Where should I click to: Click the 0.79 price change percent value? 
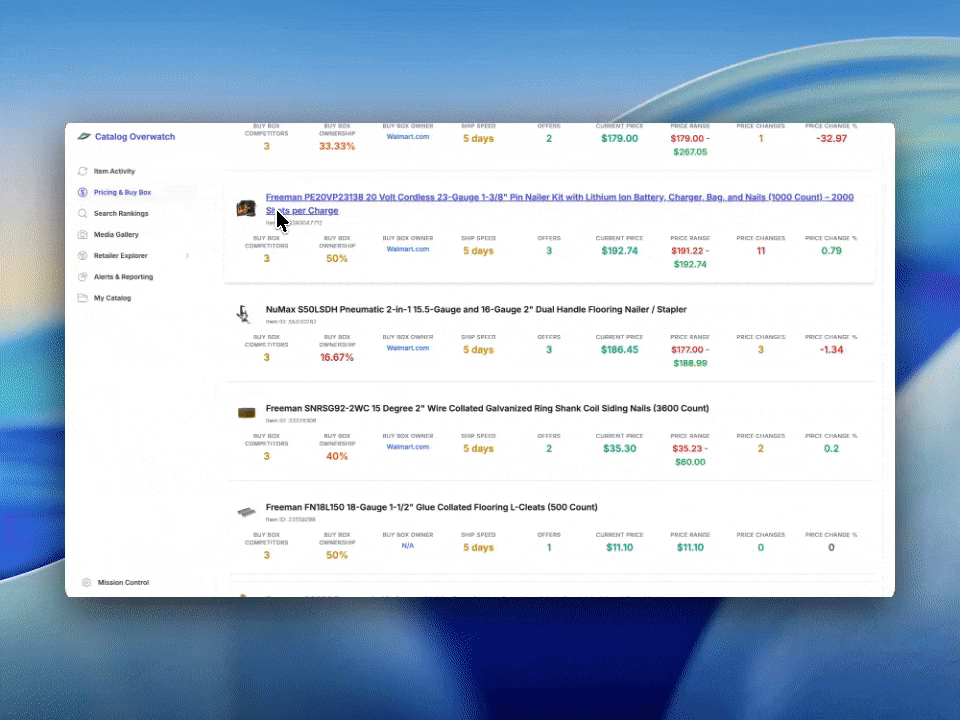(831, 251)
